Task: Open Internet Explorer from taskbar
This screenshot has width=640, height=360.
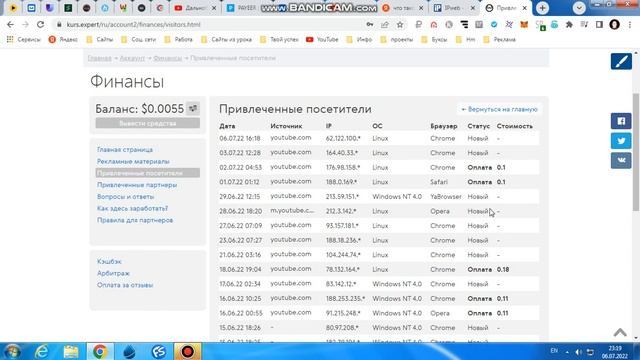Action: 42,351
